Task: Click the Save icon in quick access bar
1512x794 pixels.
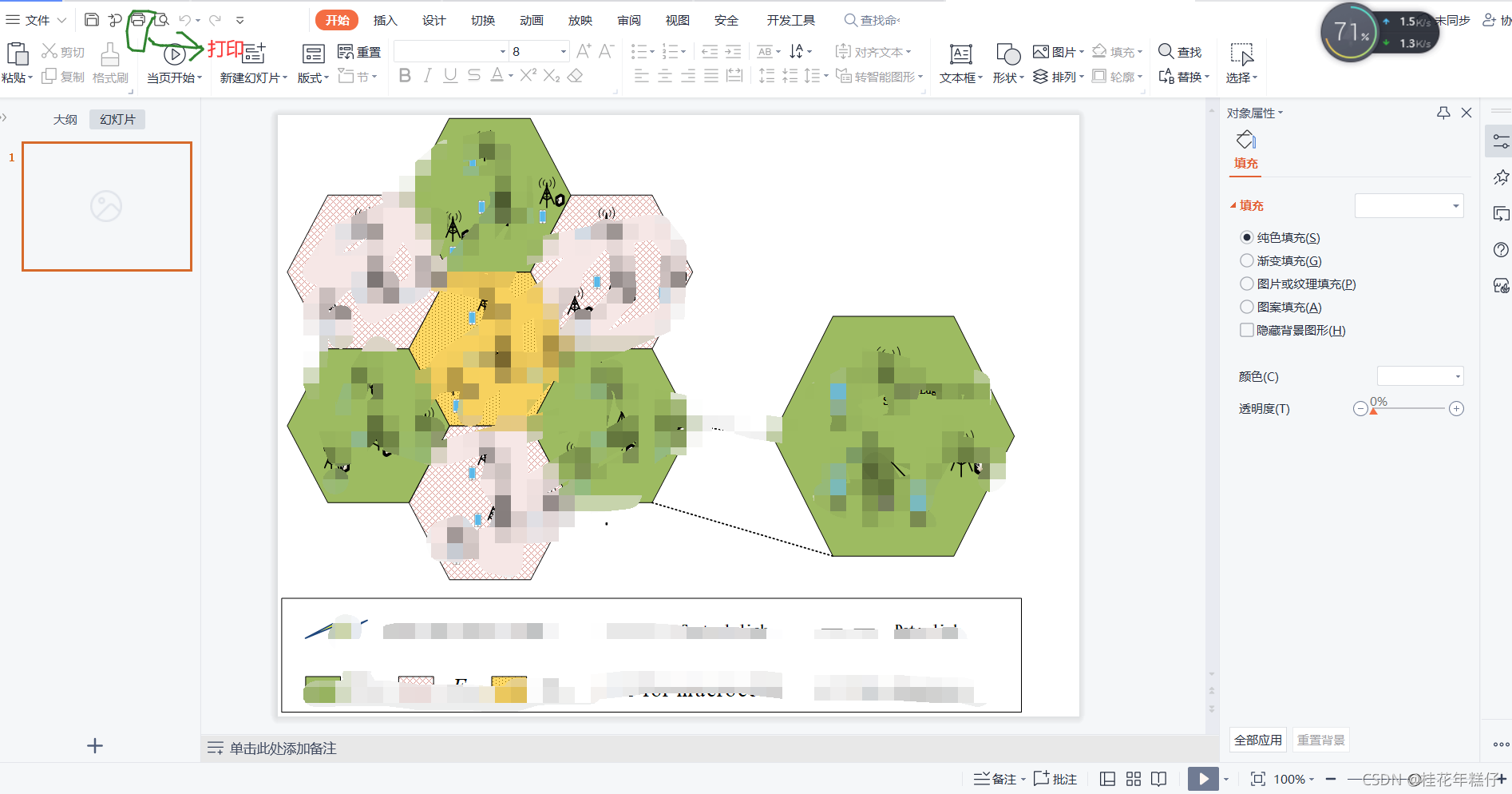Action: [x=92, y=20]
